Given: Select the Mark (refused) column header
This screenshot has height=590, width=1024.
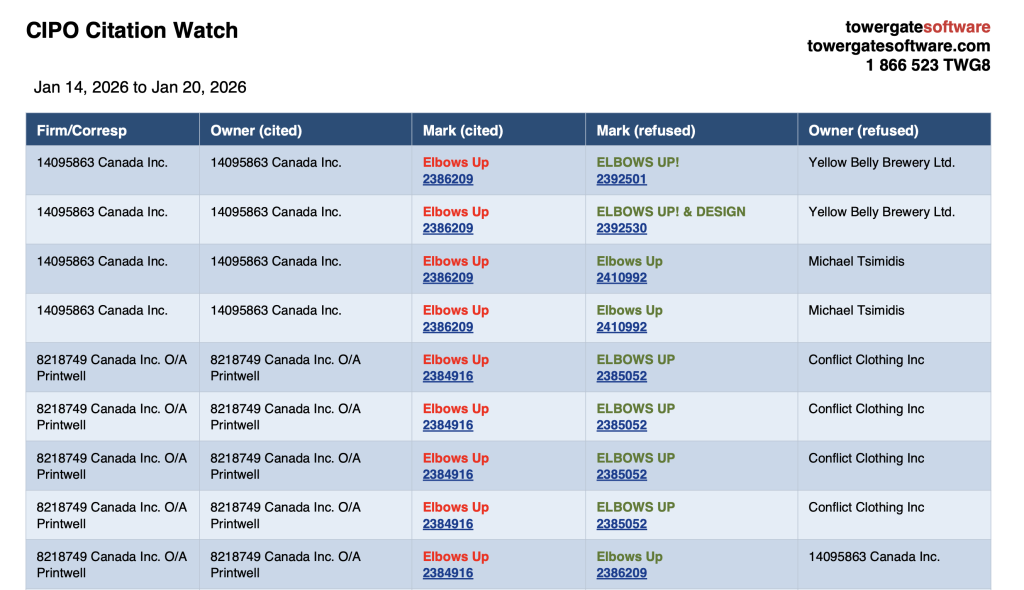Looking at the screenshot, I should coord(646,130).
